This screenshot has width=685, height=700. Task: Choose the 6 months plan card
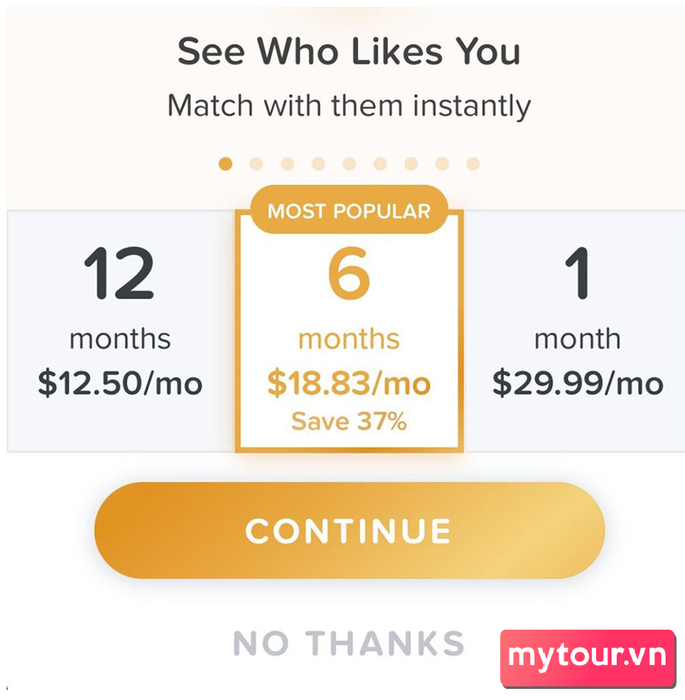(349, 331)
